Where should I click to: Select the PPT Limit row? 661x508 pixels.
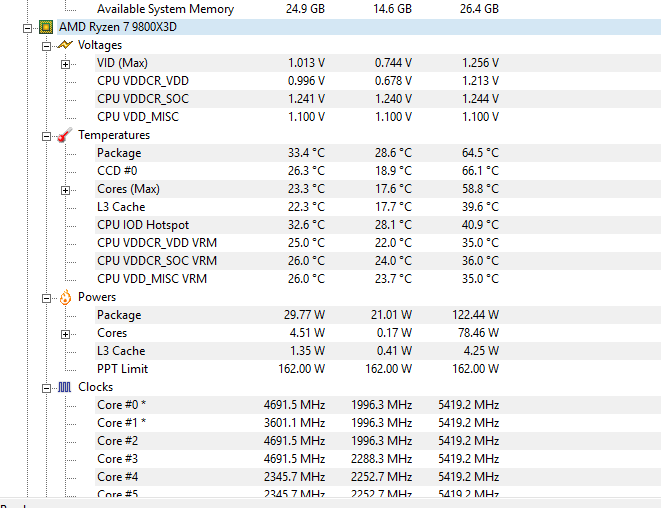click(378, 369)
